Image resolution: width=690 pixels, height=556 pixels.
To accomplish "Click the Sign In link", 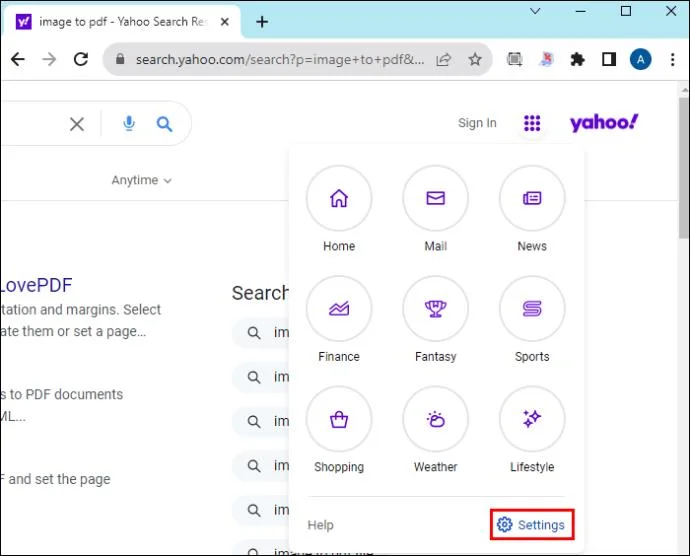I will (477, 123).
